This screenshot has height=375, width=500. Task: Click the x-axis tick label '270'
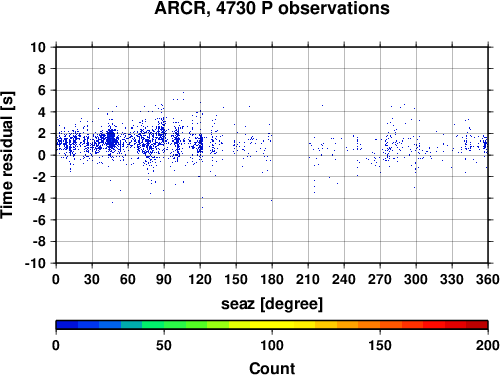[380, 279]
